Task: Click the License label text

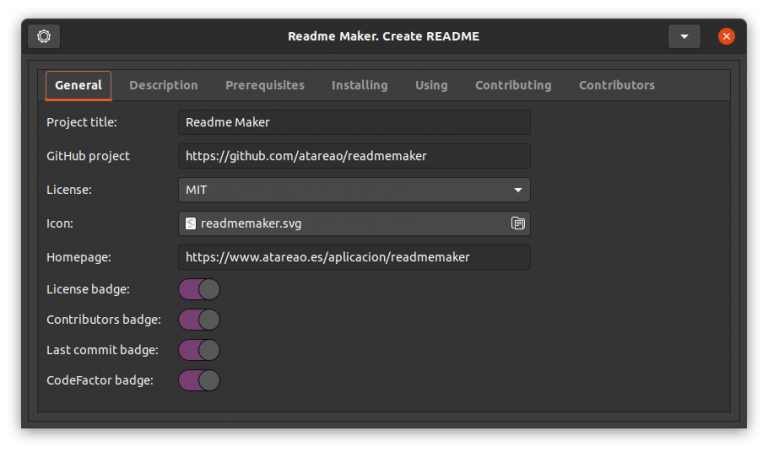Action: [x=69, y=190]
